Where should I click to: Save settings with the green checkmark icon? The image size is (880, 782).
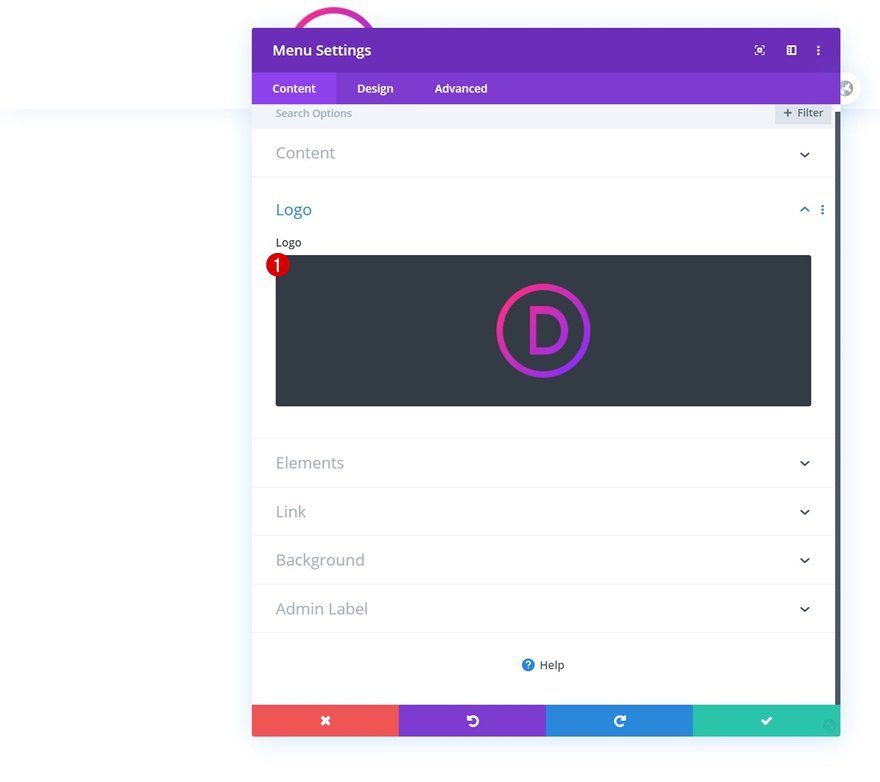tap(766, 720)
